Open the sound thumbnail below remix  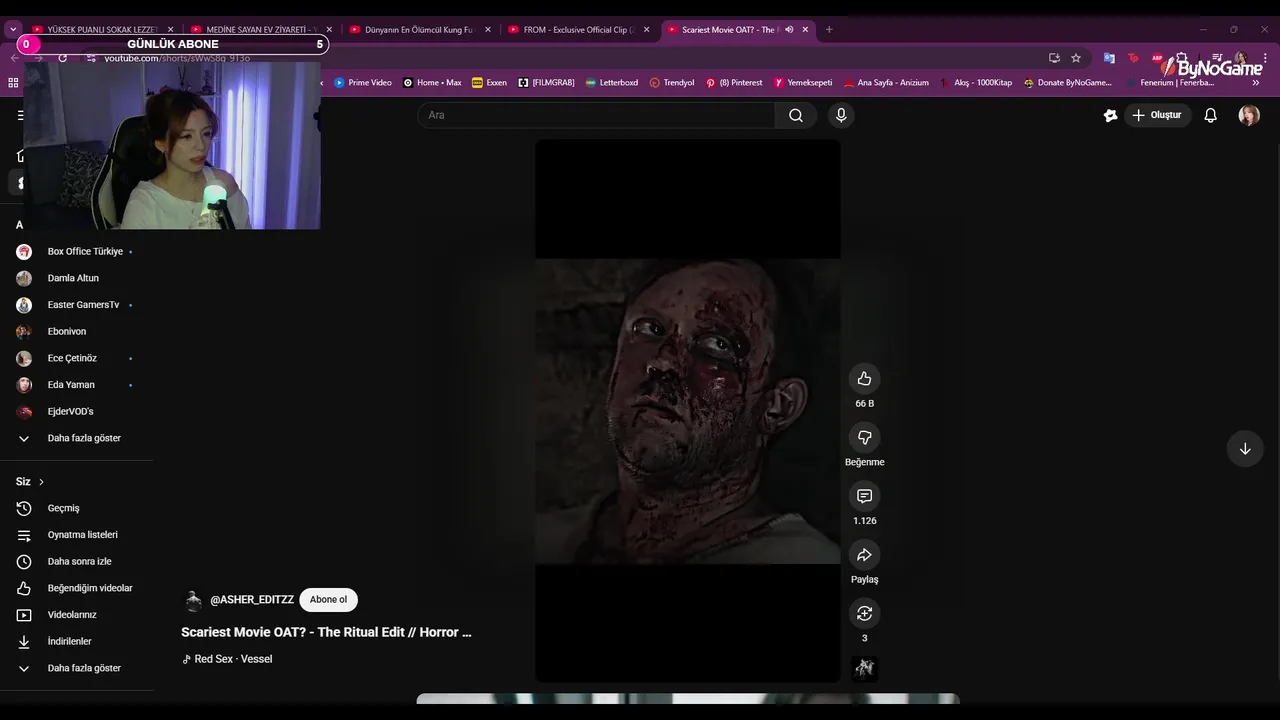click(864, 669)
